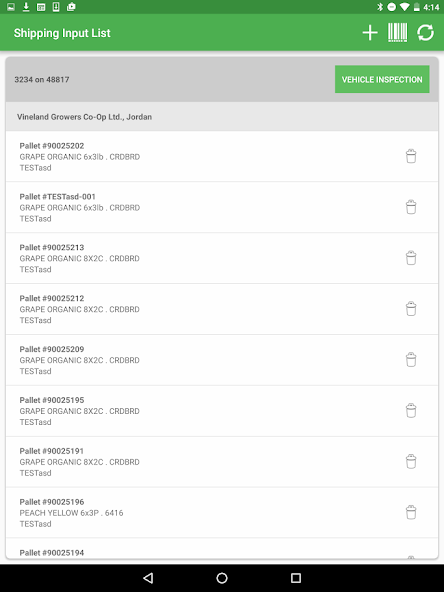Select the Vineland Growers Co-Op header

tap(222, 117)
